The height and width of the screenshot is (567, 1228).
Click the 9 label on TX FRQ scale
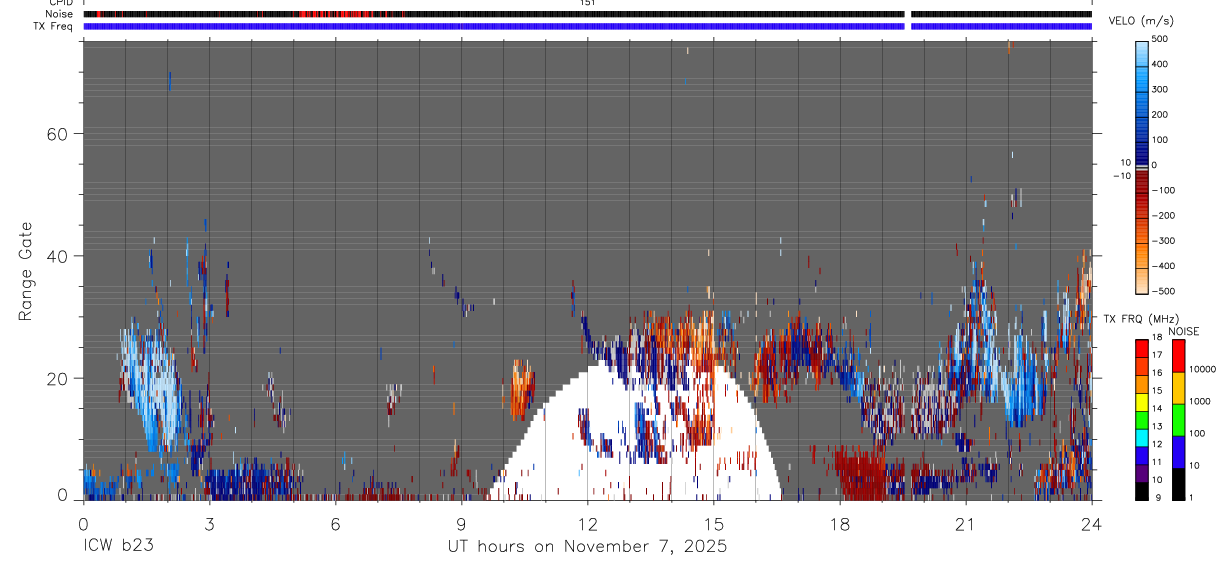coord(1158,498)
